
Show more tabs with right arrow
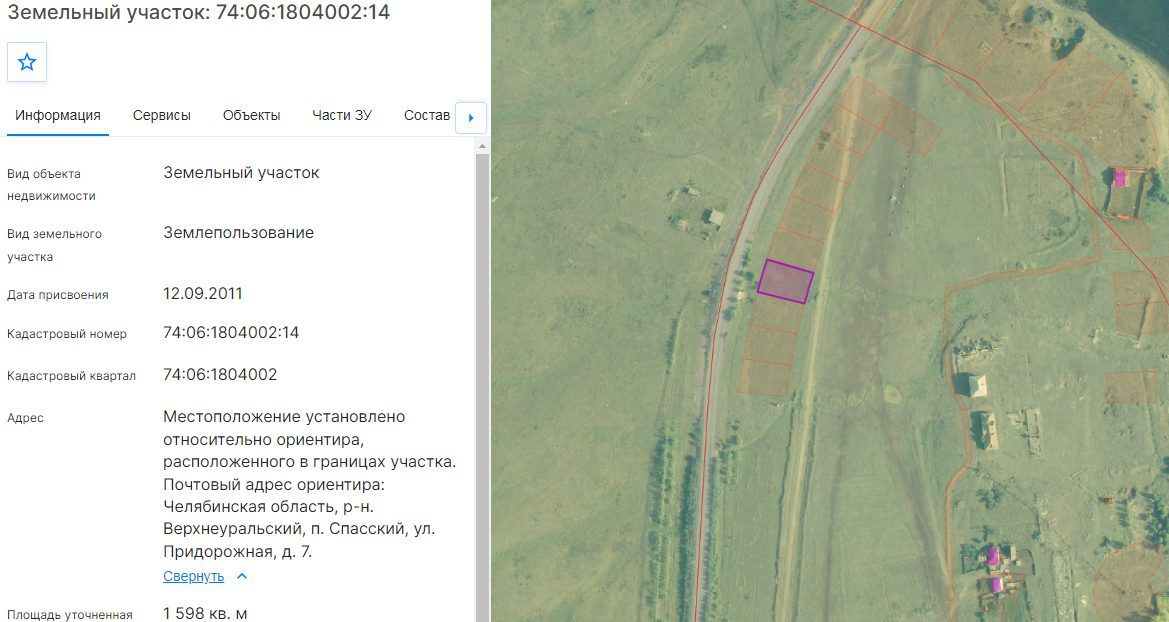470,118
